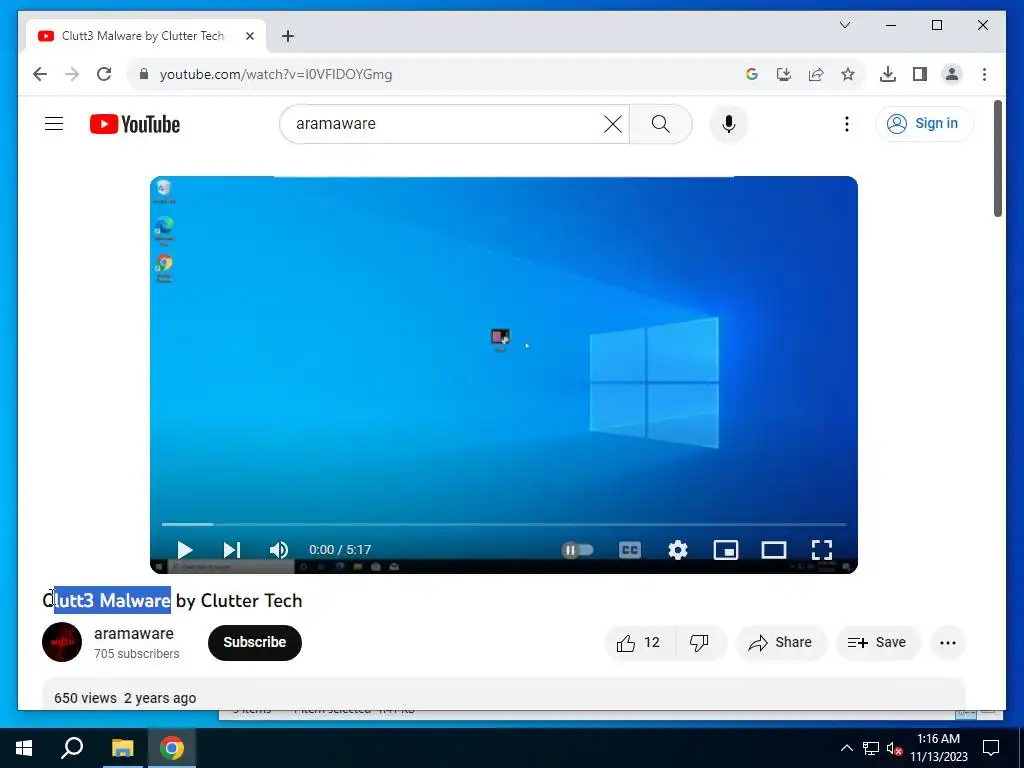Select Chrome in the taskbar
The width and height of the screenshot is (1024, 768).
coord(172,748)
